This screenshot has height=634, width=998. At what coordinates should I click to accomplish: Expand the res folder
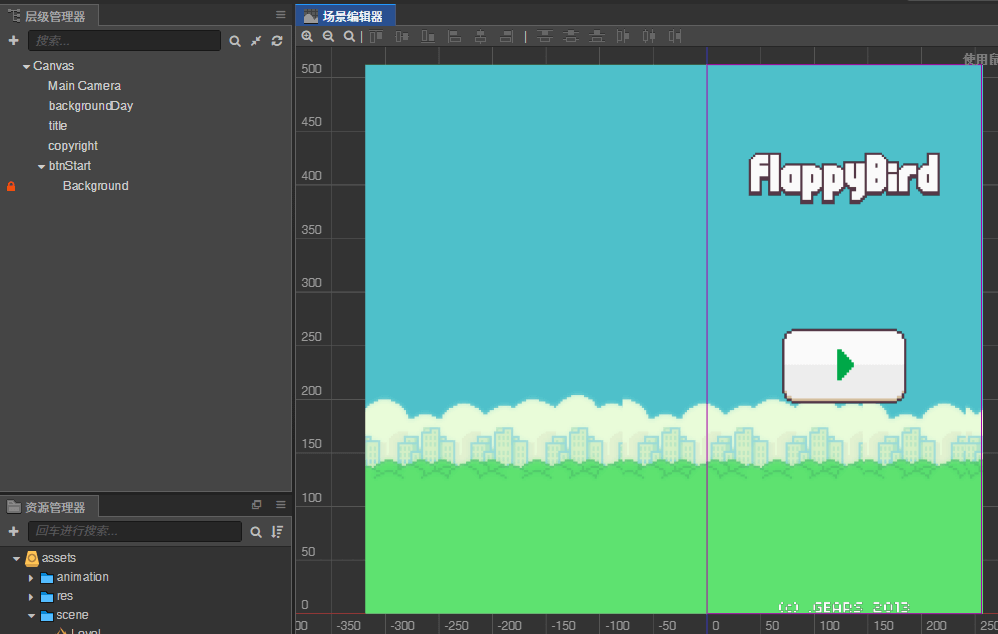(31, 597)
